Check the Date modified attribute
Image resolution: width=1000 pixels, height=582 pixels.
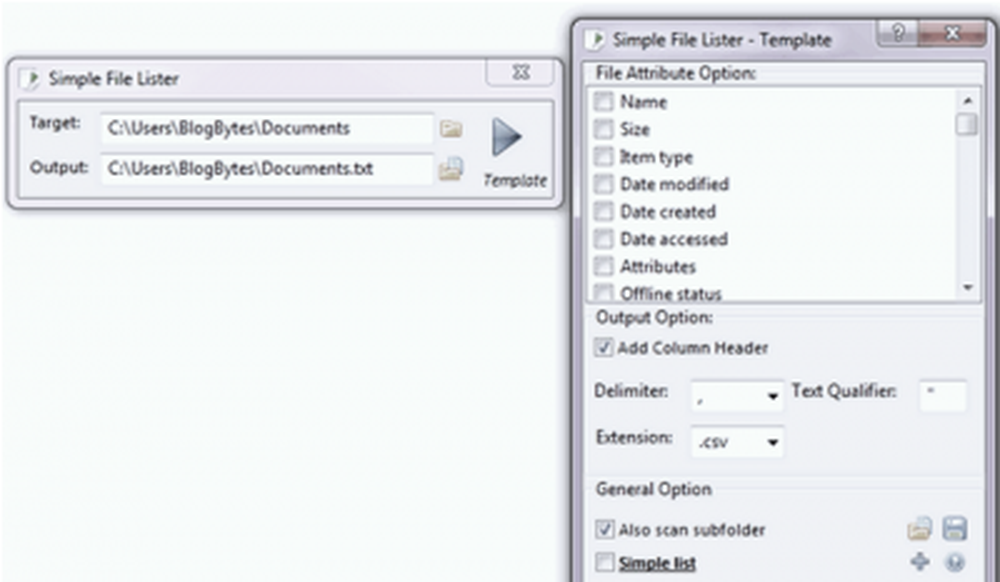point(603,184)
